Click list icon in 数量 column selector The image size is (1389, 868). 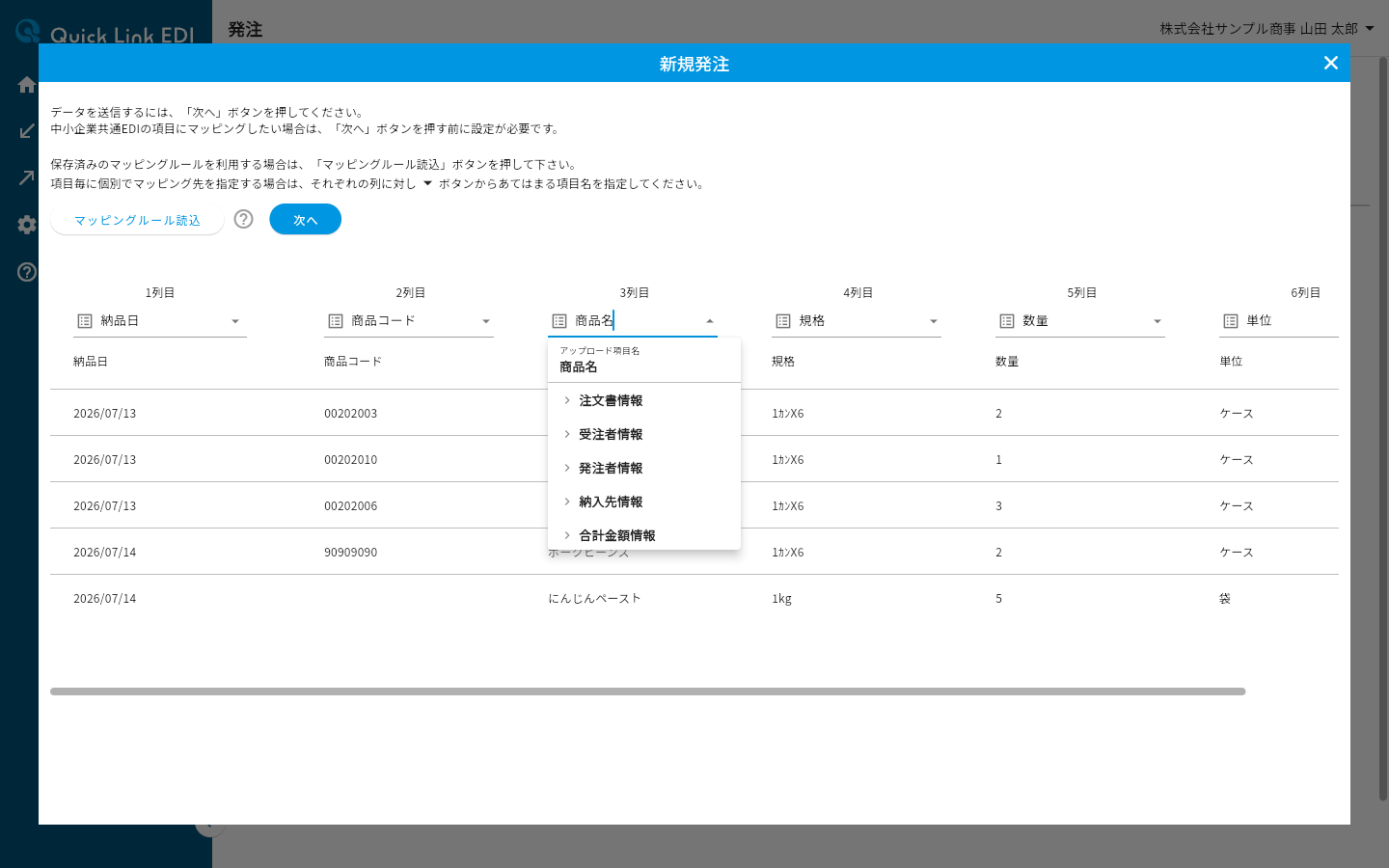tap(1007, 321)
